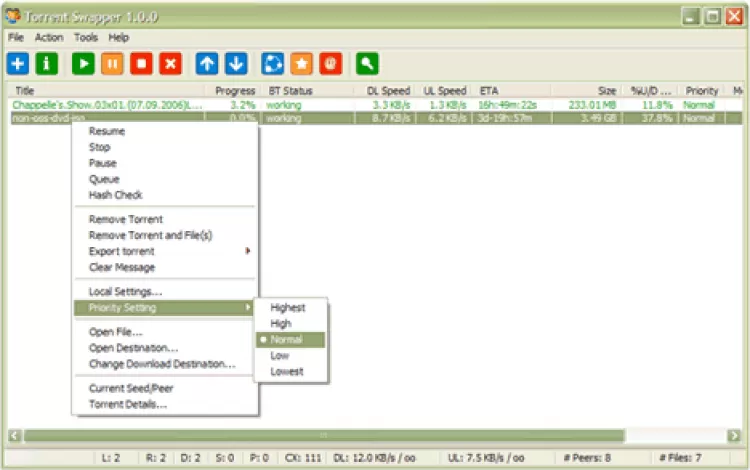Viewport: 750px width, 470px height.
Task: Click the horizontal scrollbar right arrow
Action: click(734, 436)
